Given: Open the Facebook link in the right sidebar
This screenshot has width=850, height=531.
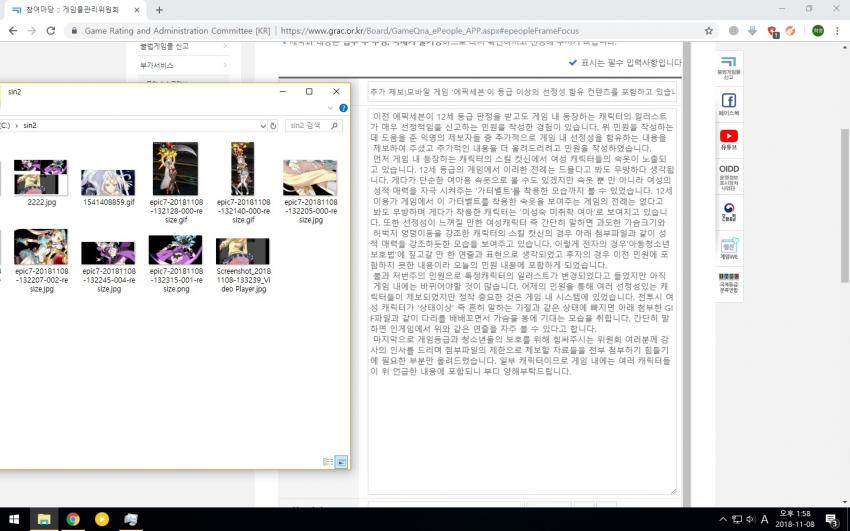Looking at the screenshot, I should pos(729,103).
